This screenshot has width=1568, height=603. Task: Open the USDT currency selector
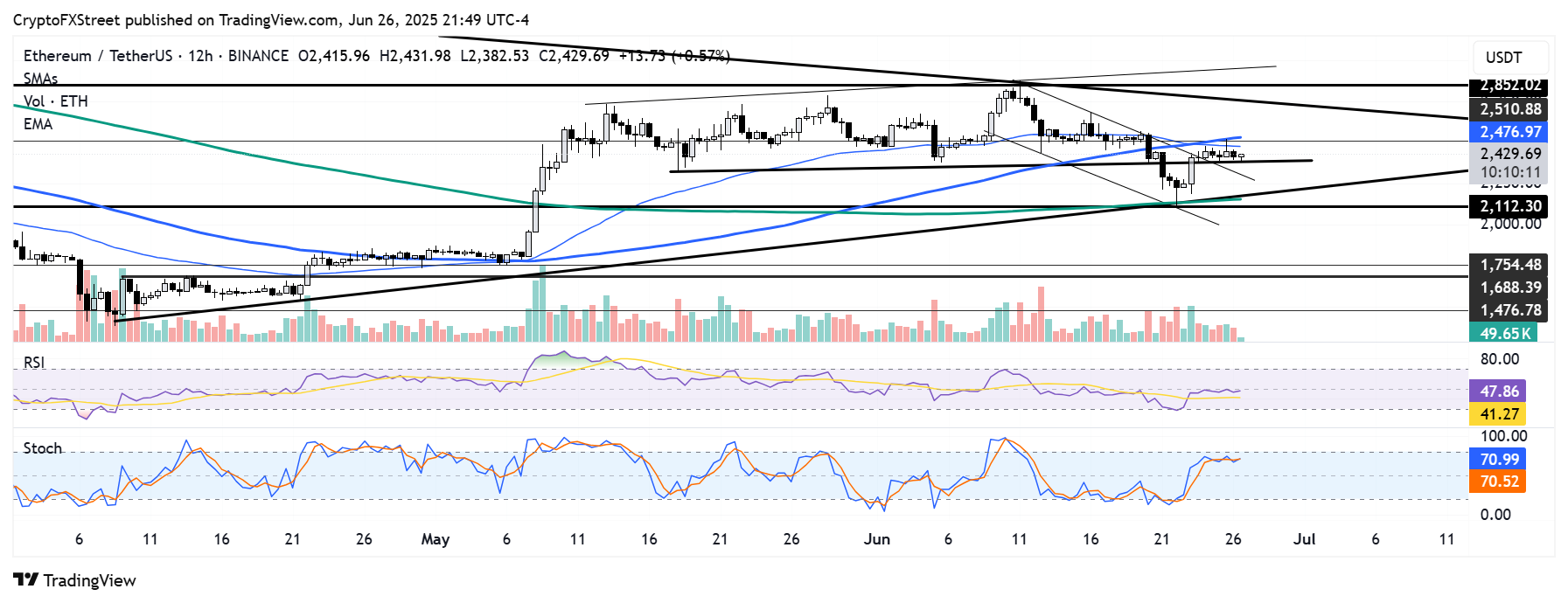click(x=1503, y=58)
